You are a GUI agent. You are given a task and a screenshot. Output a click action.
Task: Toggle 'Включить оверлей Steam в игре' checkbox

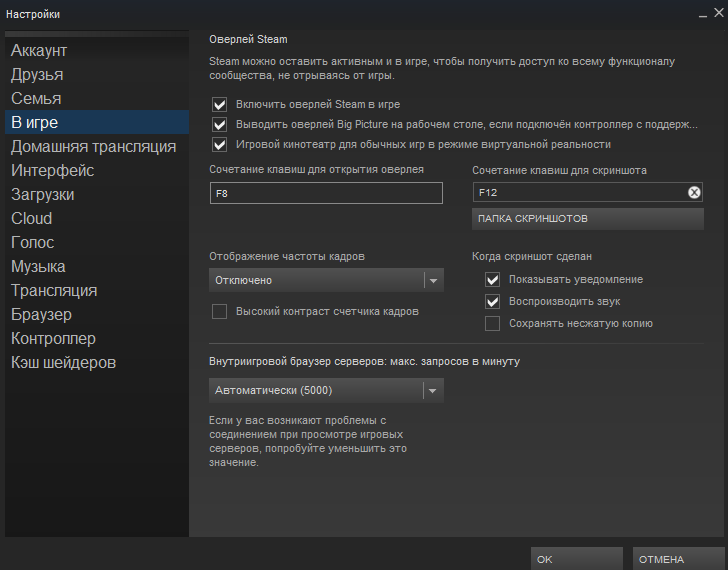[219, 104]
